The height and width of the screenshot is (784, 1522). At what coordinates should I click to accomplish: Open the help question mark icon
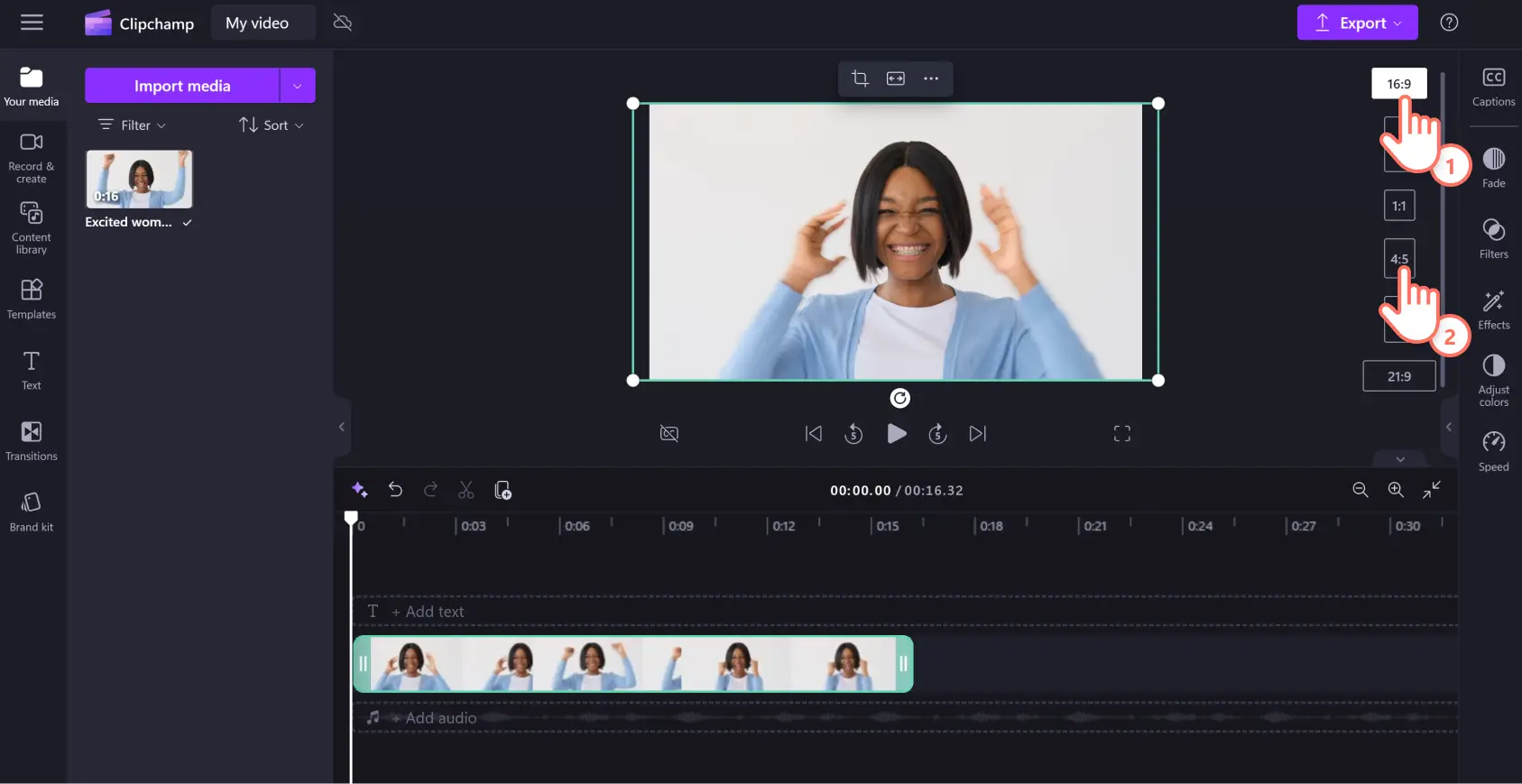(x=1449, y=23)
